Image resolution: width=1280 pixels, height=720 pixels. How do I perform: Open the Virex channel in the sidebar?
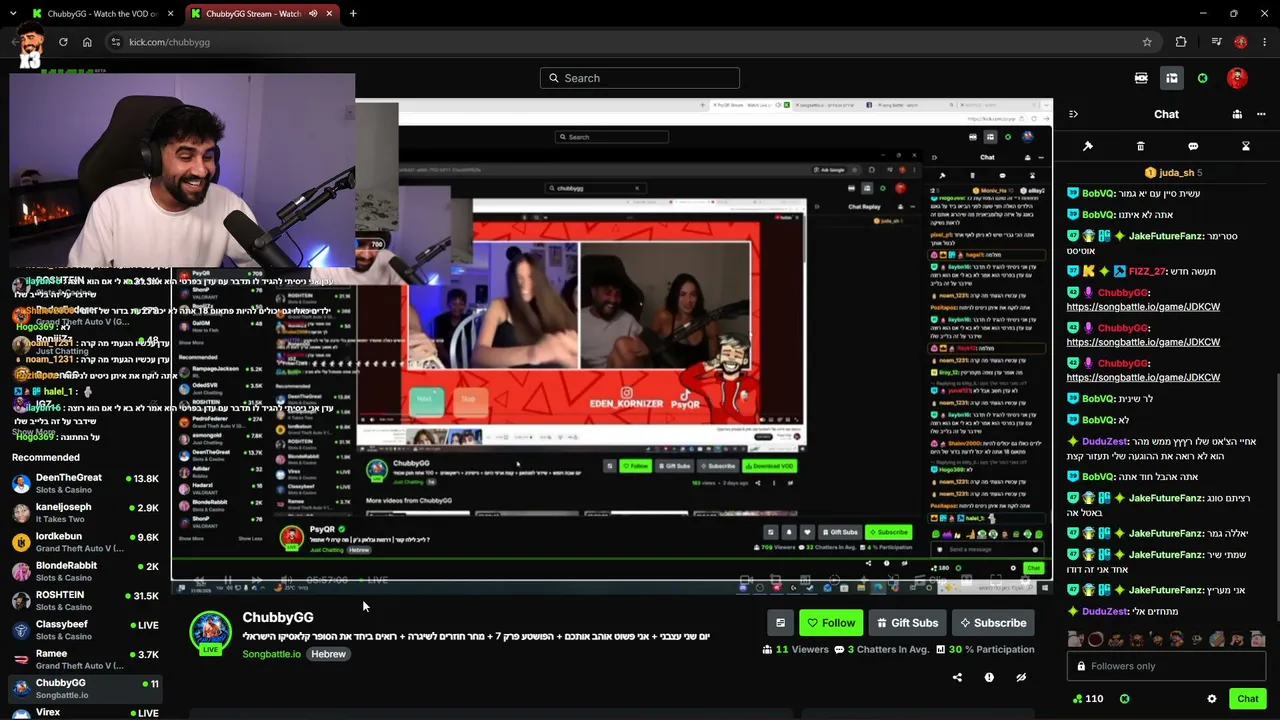tap(85, 713)
